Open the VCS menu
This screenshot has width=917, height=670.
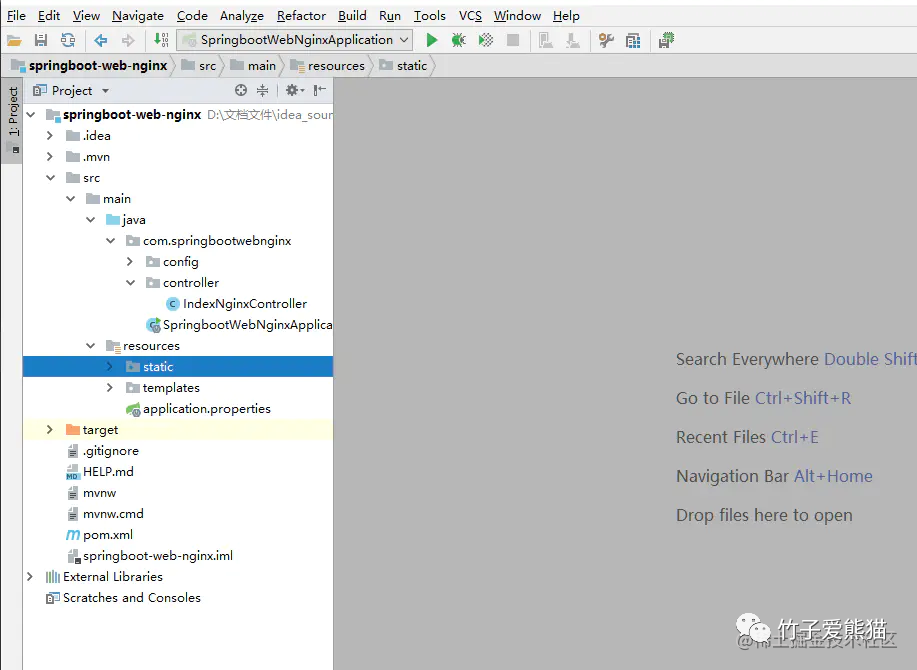pyautogui.click(x=470, y=16)
